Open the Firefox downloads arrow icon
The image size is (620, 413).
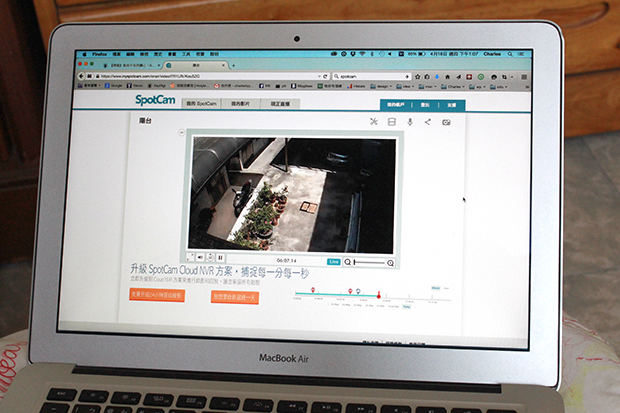437,77
